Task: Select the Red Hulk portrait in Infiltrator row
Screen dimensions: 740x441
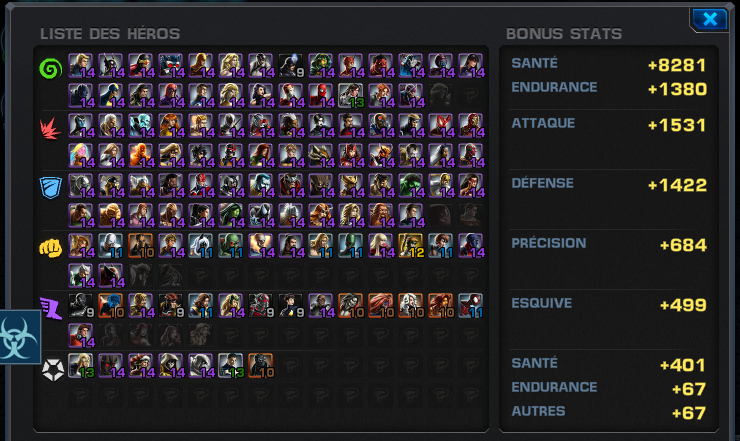Action: [382, 66]
